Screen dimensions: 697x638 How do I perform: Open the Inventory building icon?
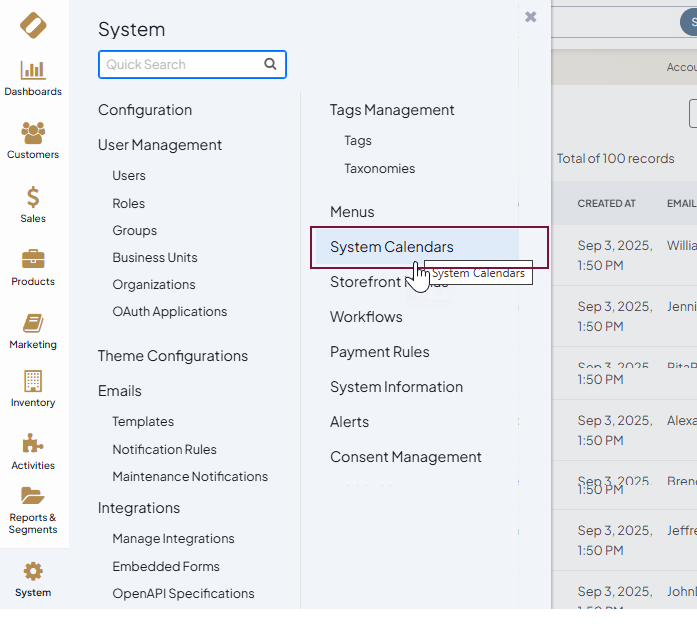point(33,381)
